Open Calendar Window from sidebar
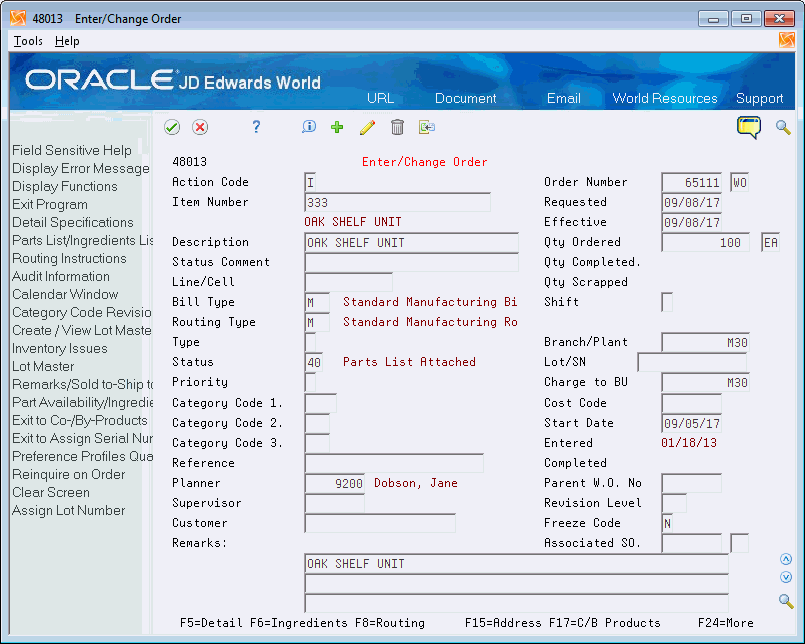Image resolution: width=805 pixels, height=644 pixels. (x=65, y=294)
